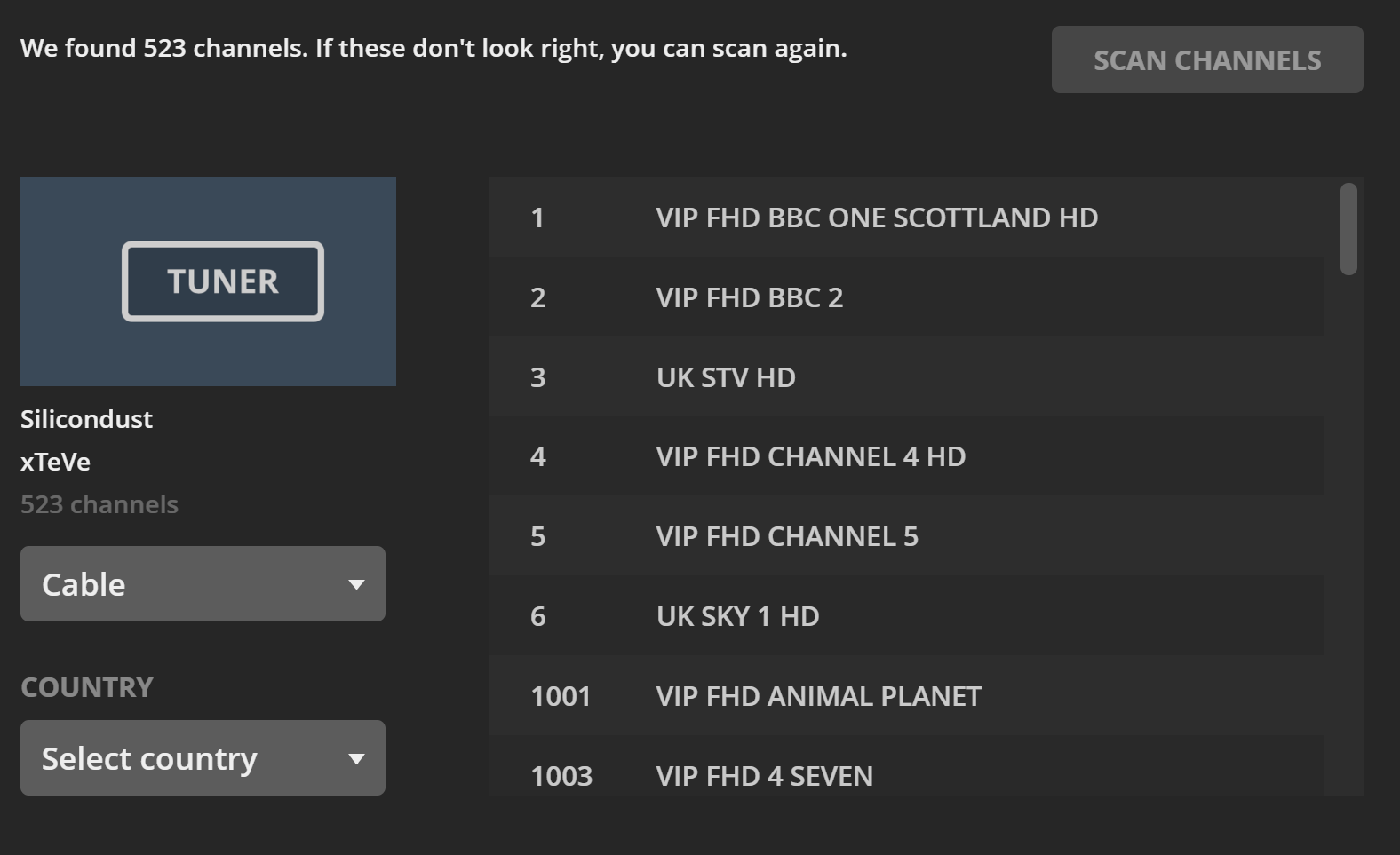
Task: Click the SCAN CHANNELS button
Action: point(1207,59)
